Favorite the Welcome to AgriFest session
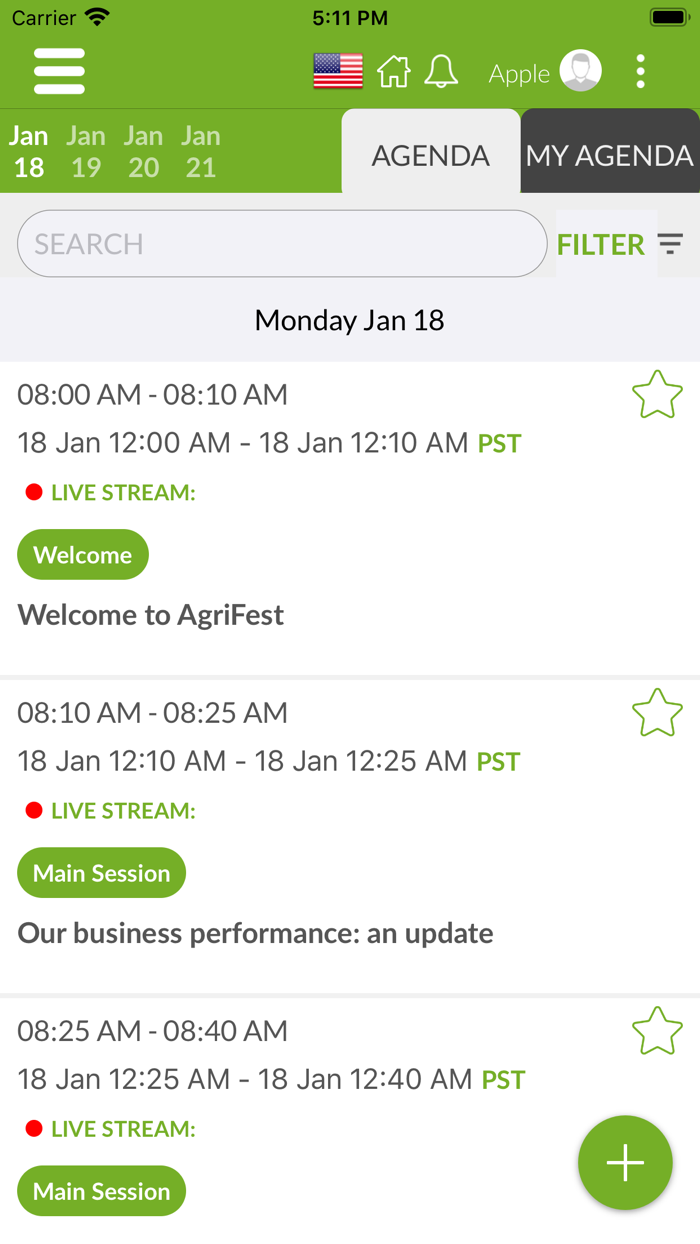The width and height of the screenshot is (700, 1244). pos(657,395)
